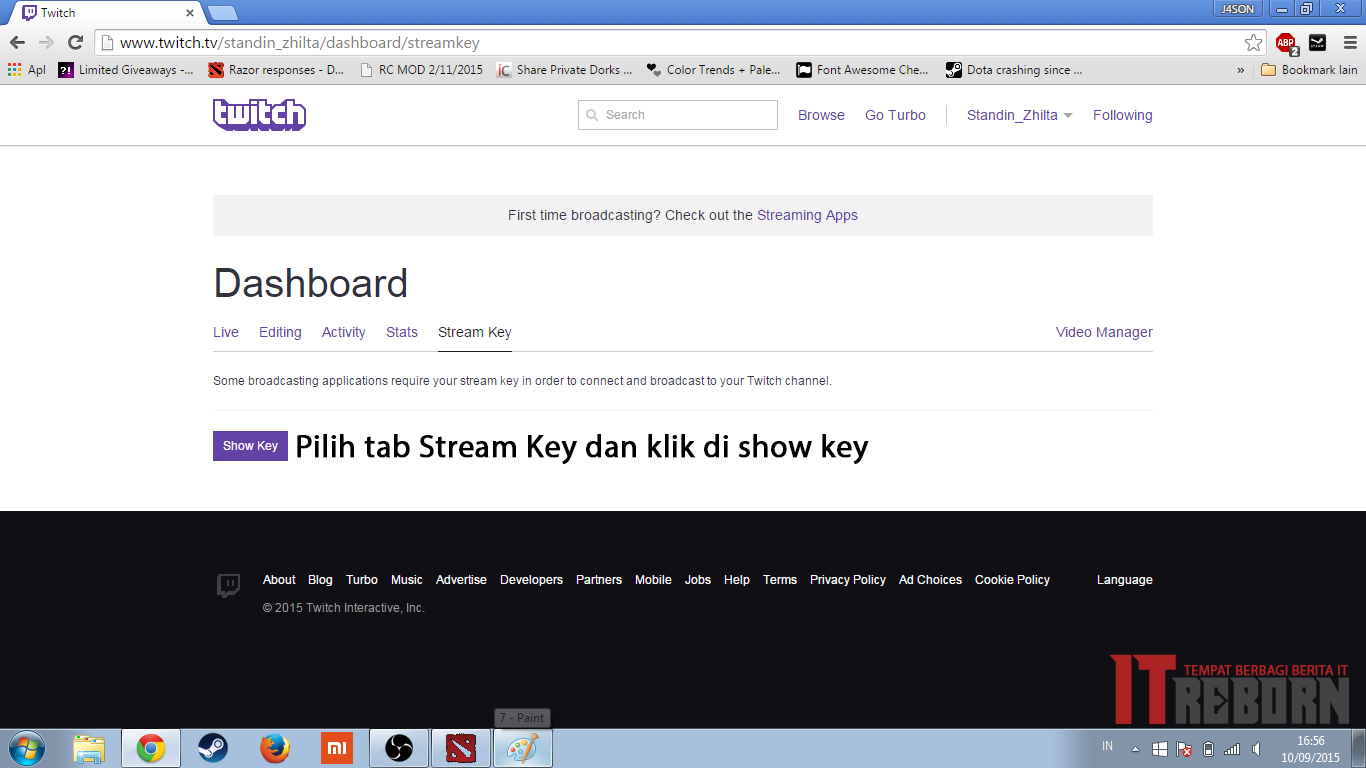
Task: Open Browse in Twitch header
Action: tap(821, 115)
